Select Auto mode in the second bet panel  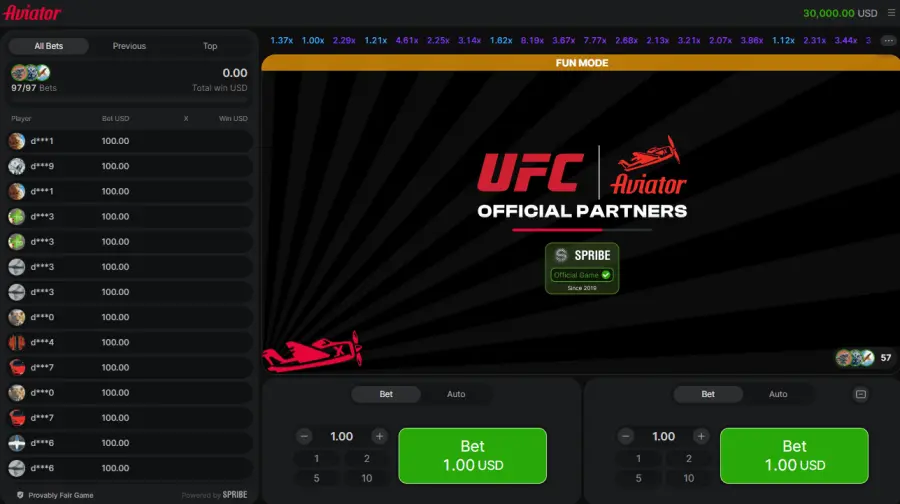pyautogui.click(x=778, y=394)
